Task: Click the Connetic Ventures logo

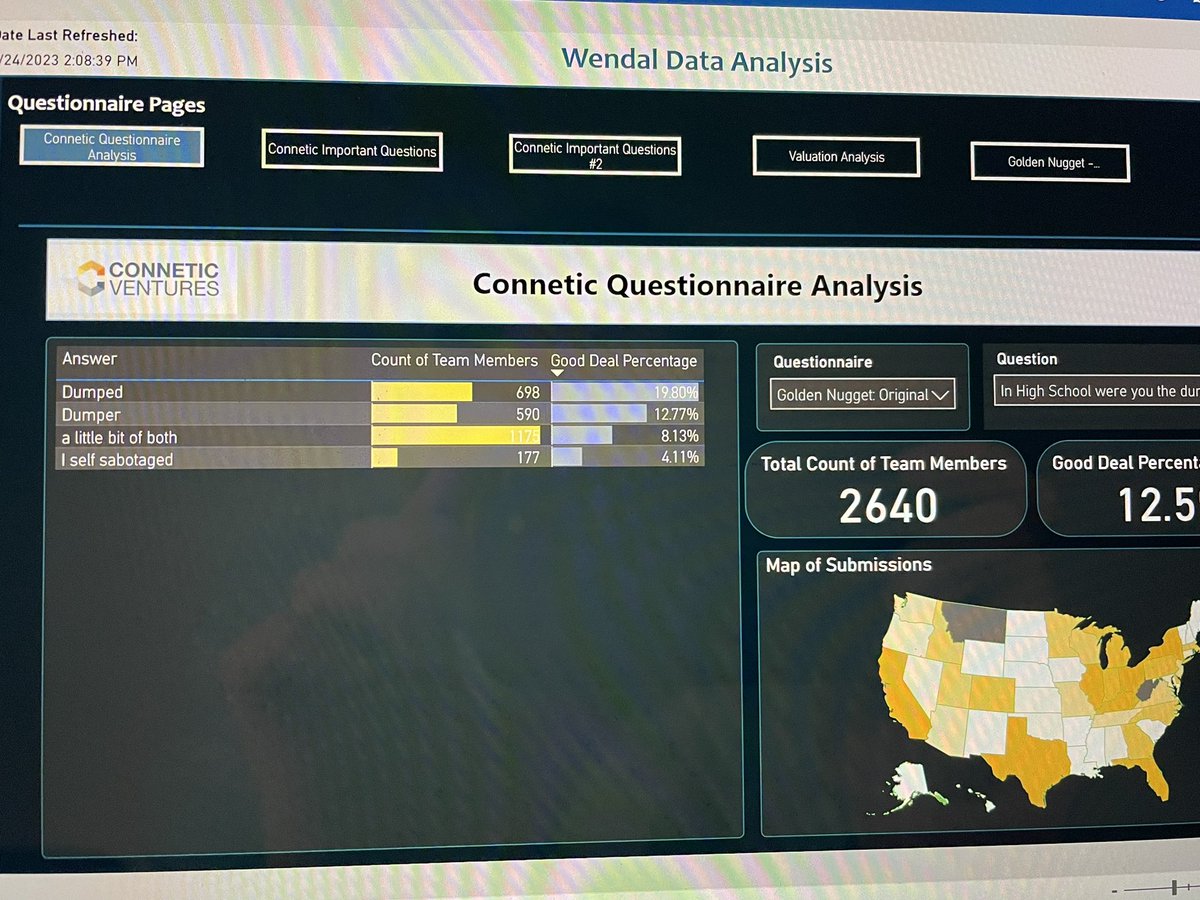Action: [149, 279]
